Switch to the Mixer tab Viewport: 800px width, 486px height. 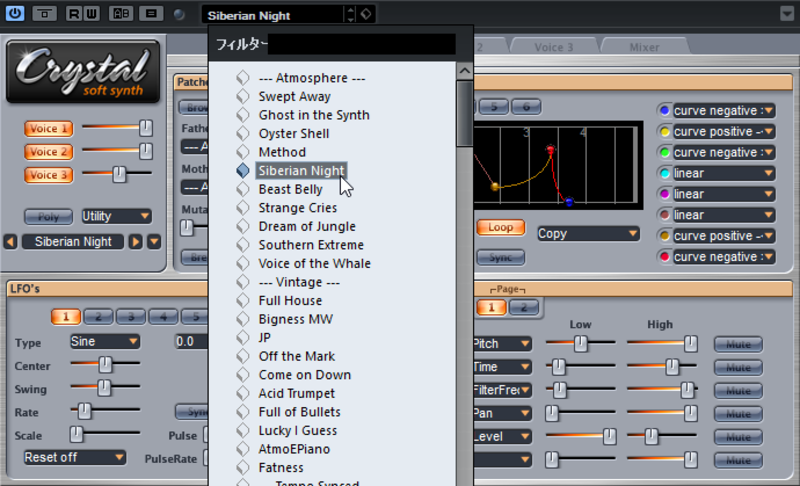644,47
